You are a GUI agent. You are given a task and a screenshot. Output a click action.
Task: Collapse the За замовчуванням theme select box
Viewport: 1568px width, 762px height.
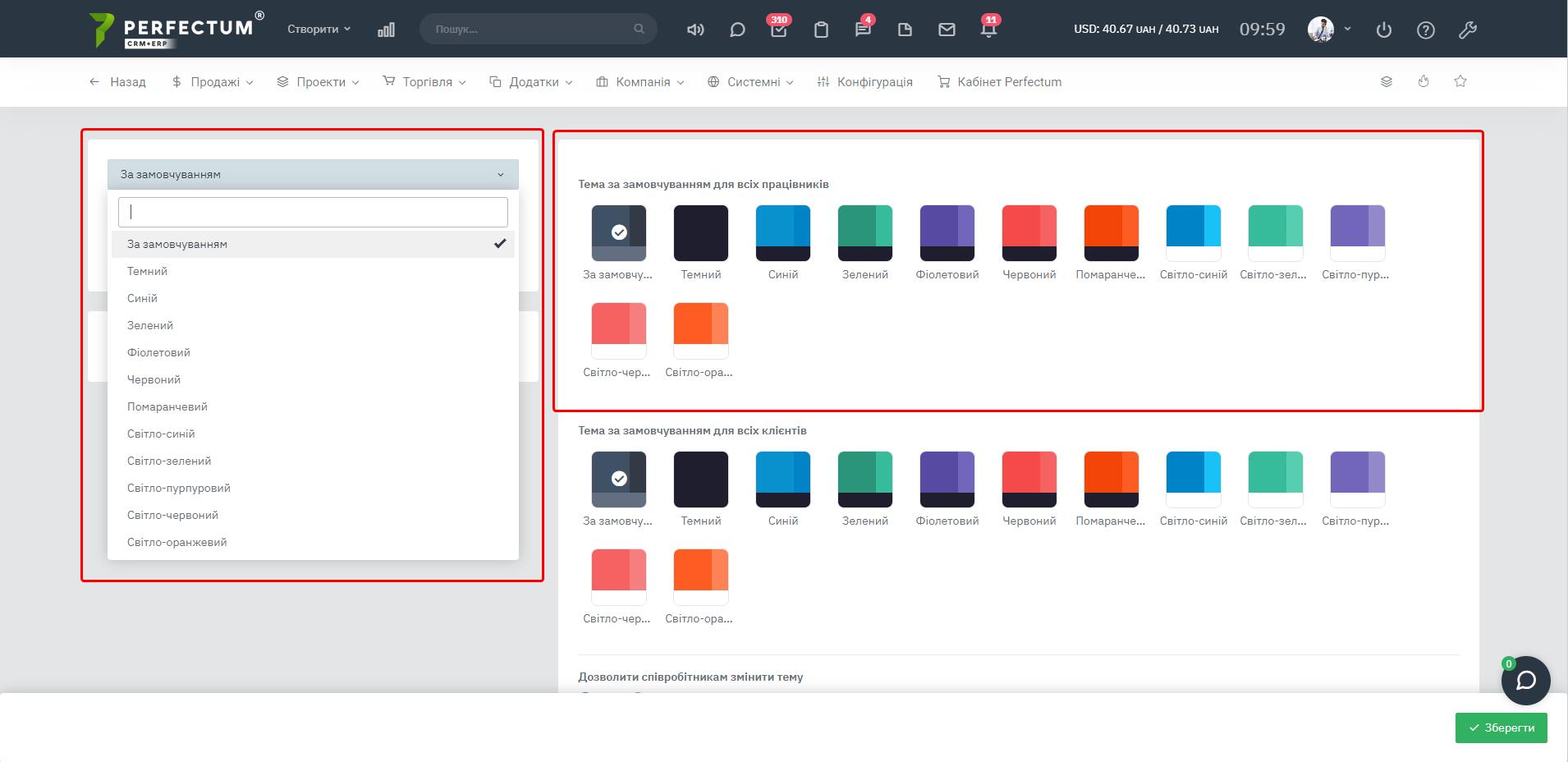(x=313, y=174)
